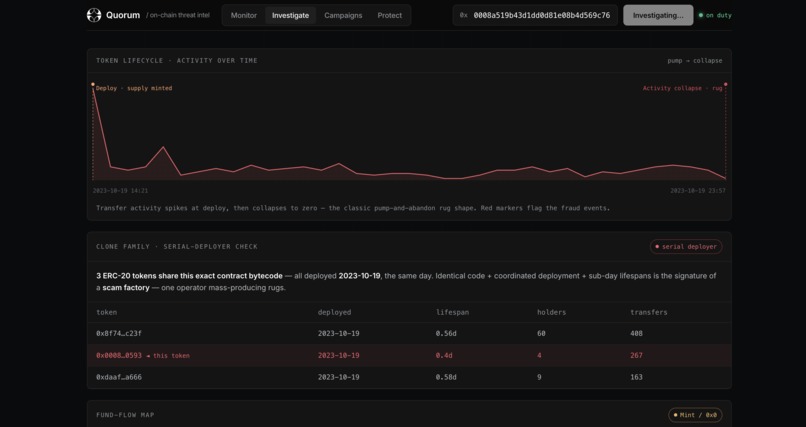Click transfers value 163
The width and height of the screenshot is (806, 427).
(x=636, y=377)
